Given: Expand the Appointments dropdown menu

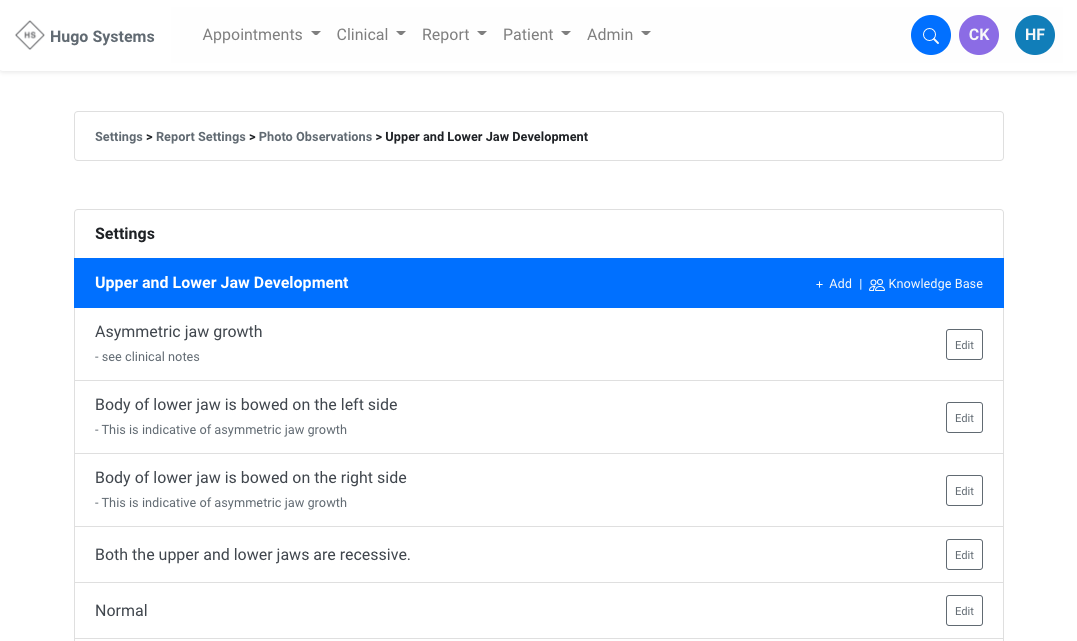Looking at the screenshot, I should pos(261,35).
